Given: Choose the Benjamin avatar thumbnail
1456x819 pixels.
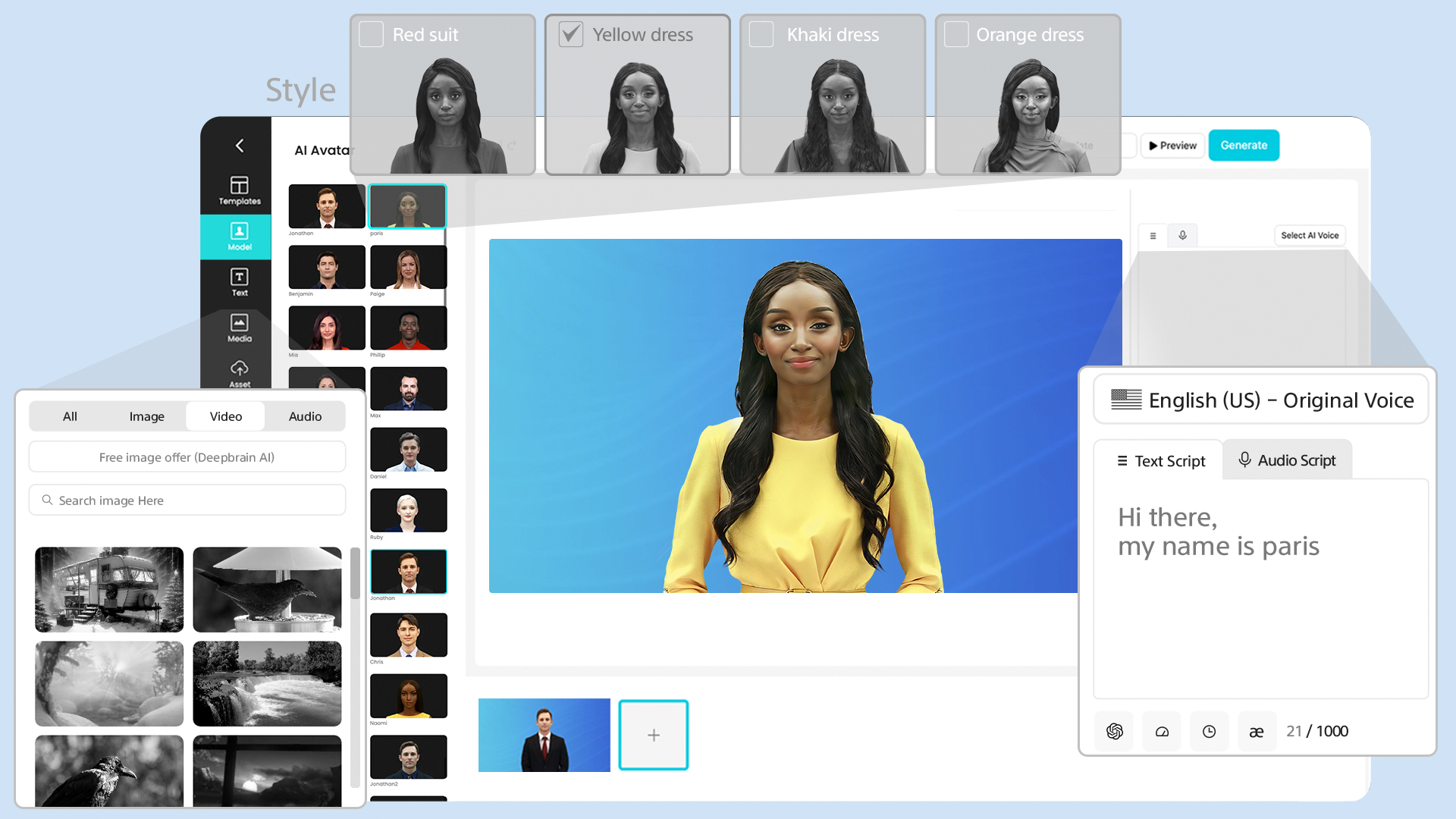Looking at the screenshot, I should pos(327,267).
